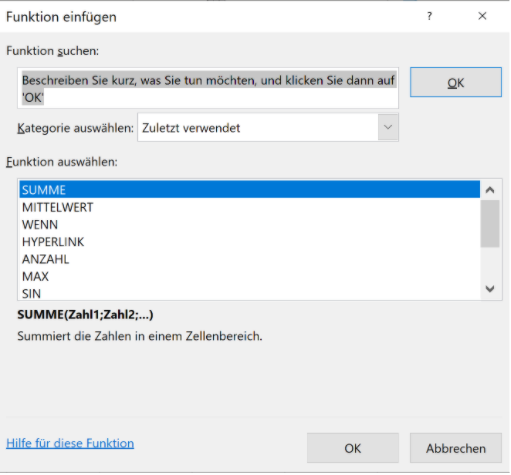
Task: Open the Kategorie auswählen dropdown arrow
Action: pos(388,127)
